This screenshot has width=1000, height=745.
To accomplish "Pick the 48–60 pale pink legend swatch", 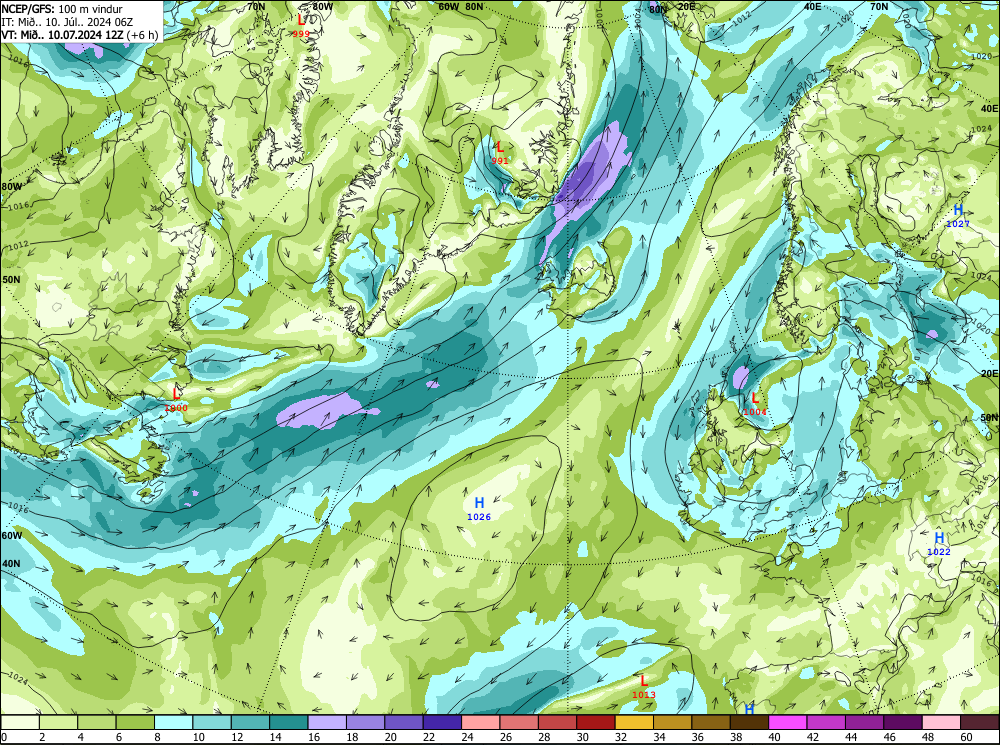I will coord(941,722).
